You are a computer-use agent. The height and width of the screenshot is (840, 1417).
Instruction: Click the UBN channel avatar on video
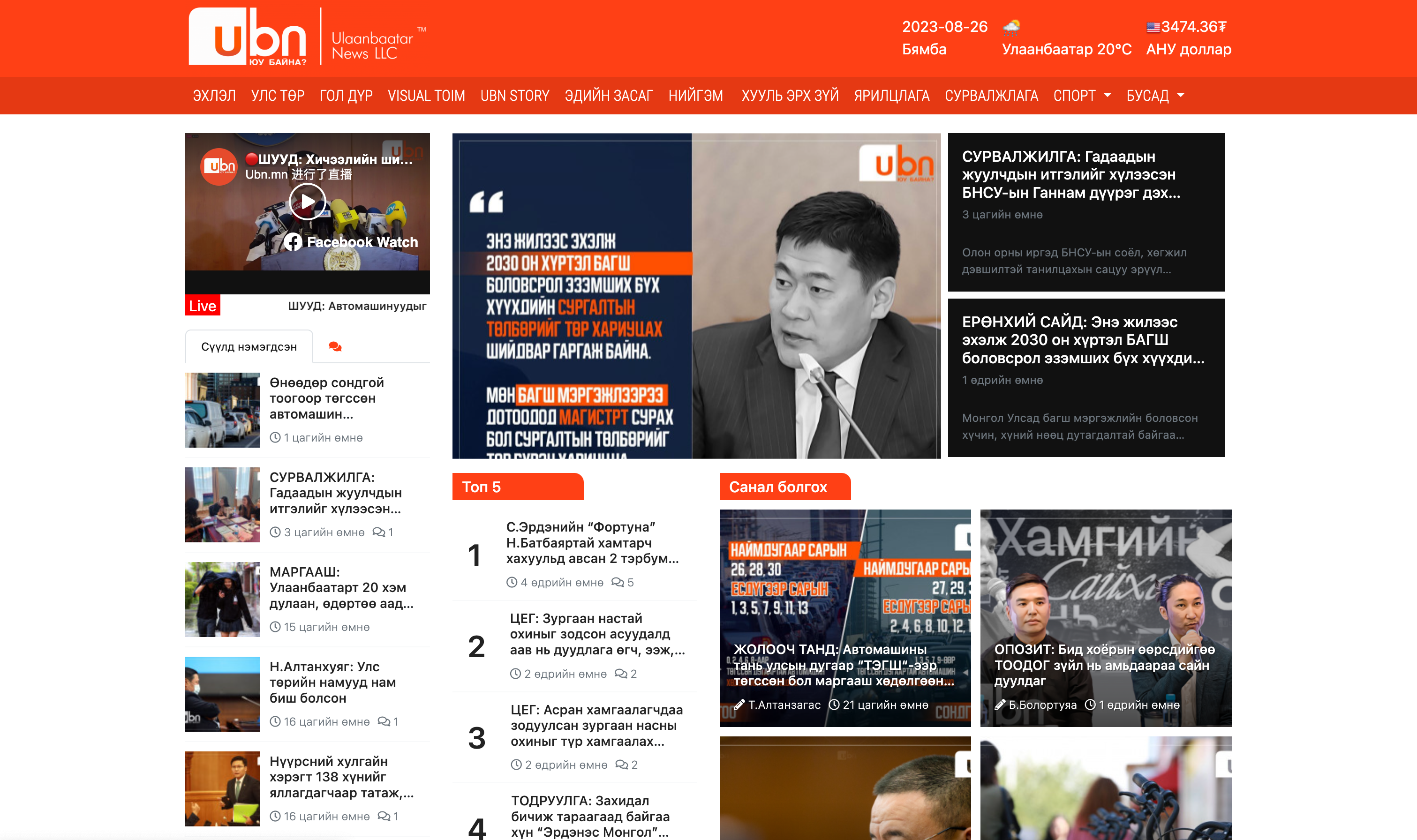[219, 166]
